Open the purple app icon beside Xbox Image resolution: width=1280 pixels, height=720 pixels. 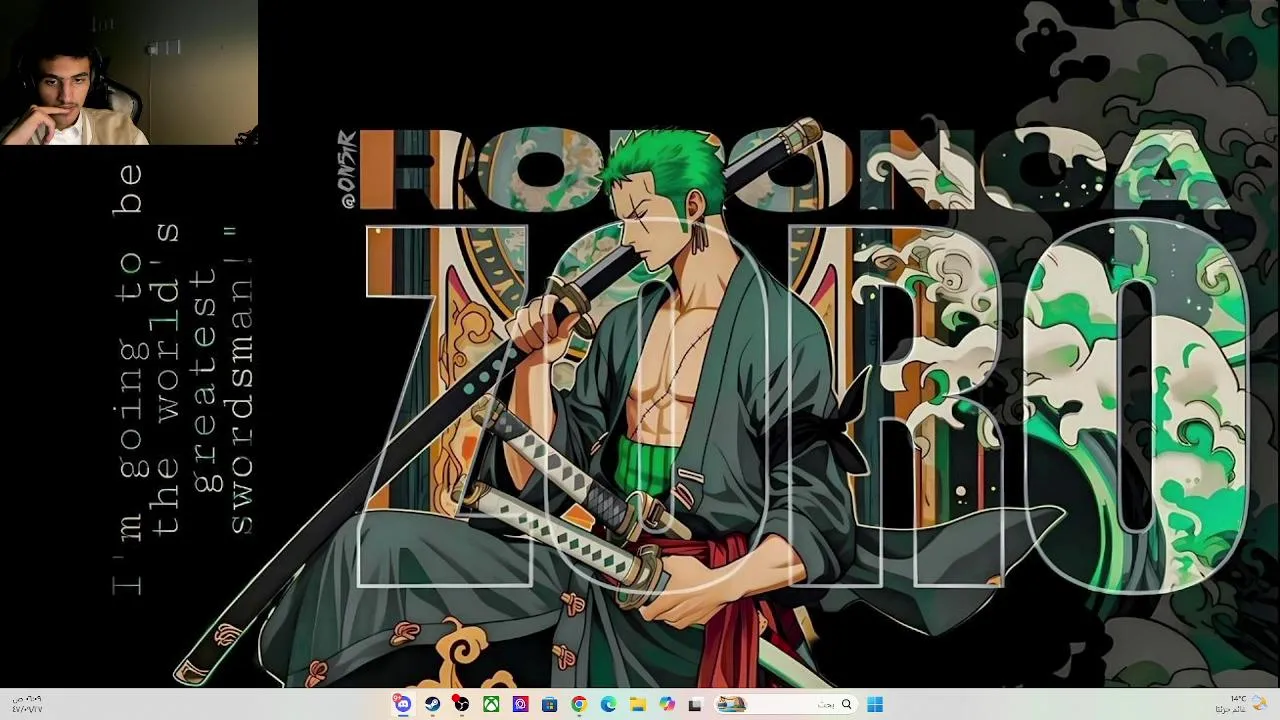coord(520,704)
